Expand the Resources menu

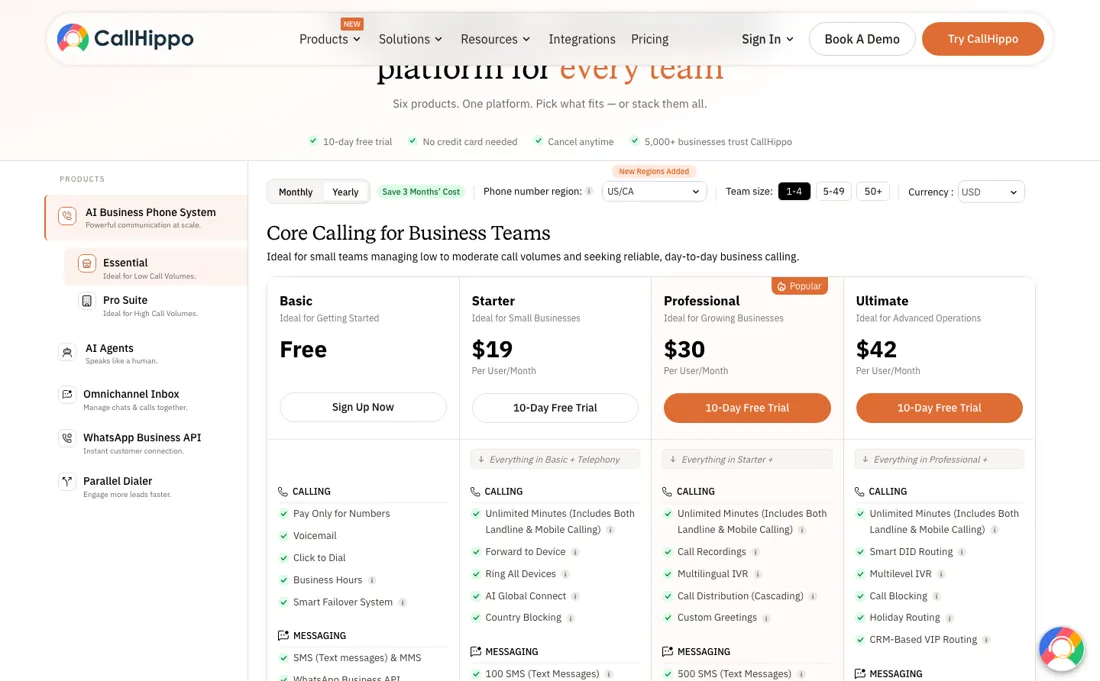click(x=495, y=39)
